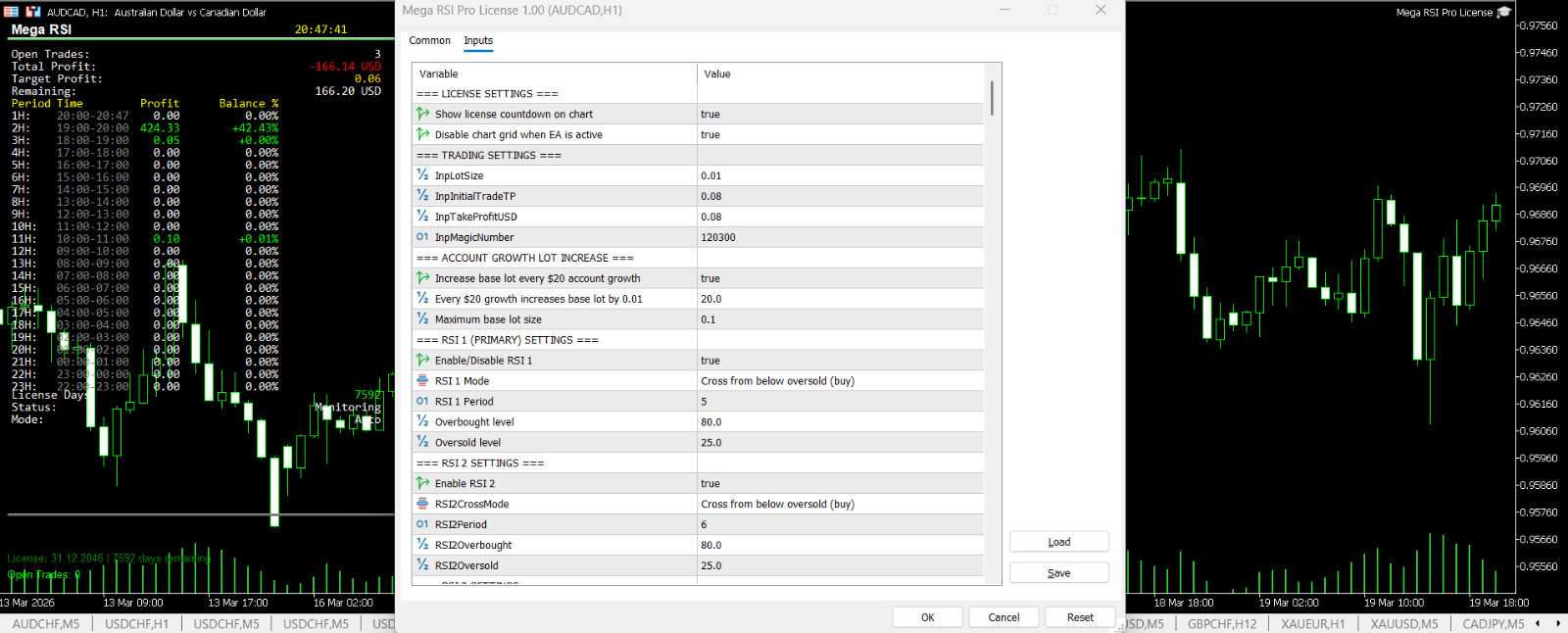Open the GBPCHF,H12 chart tab

point(1222,623)
